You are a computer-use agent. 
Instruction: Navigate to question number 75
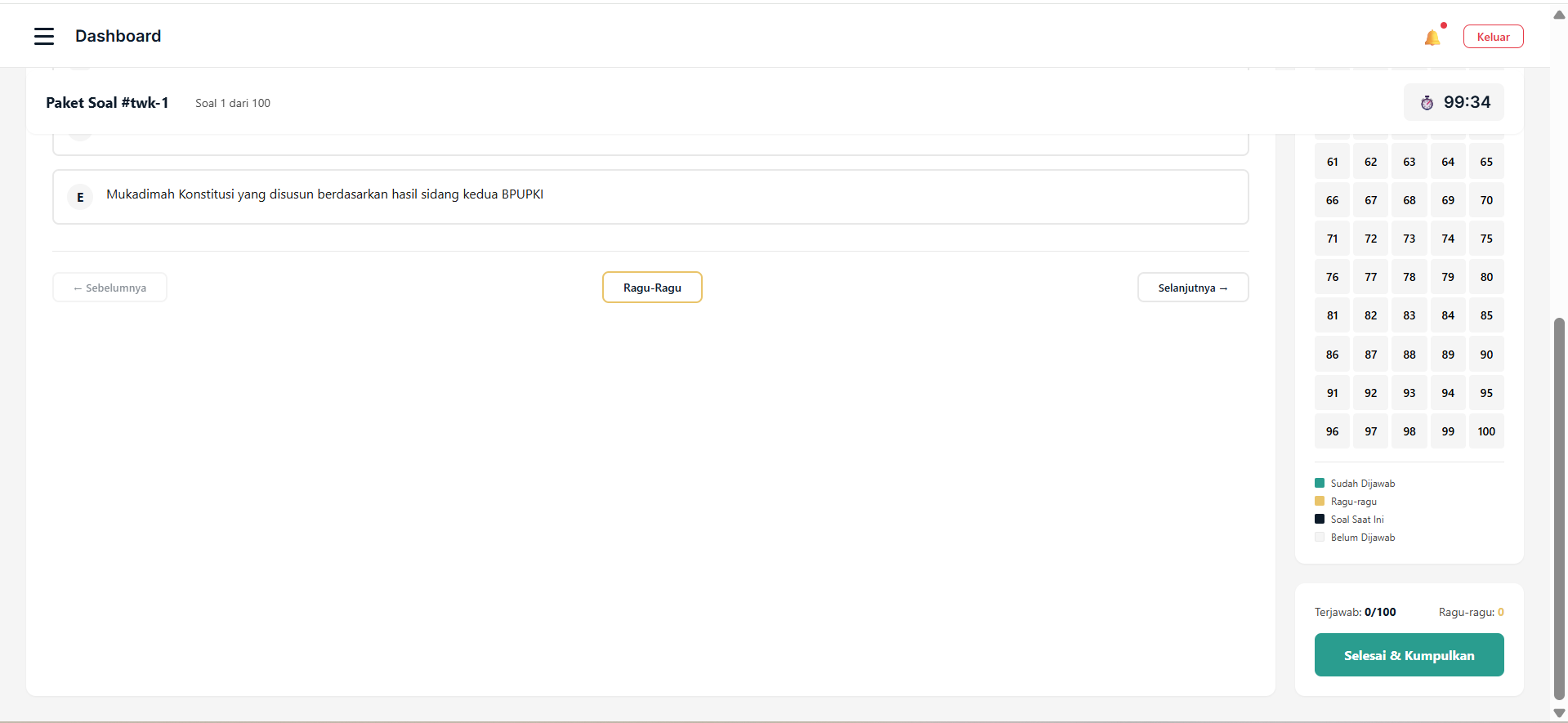(1486, 239)
